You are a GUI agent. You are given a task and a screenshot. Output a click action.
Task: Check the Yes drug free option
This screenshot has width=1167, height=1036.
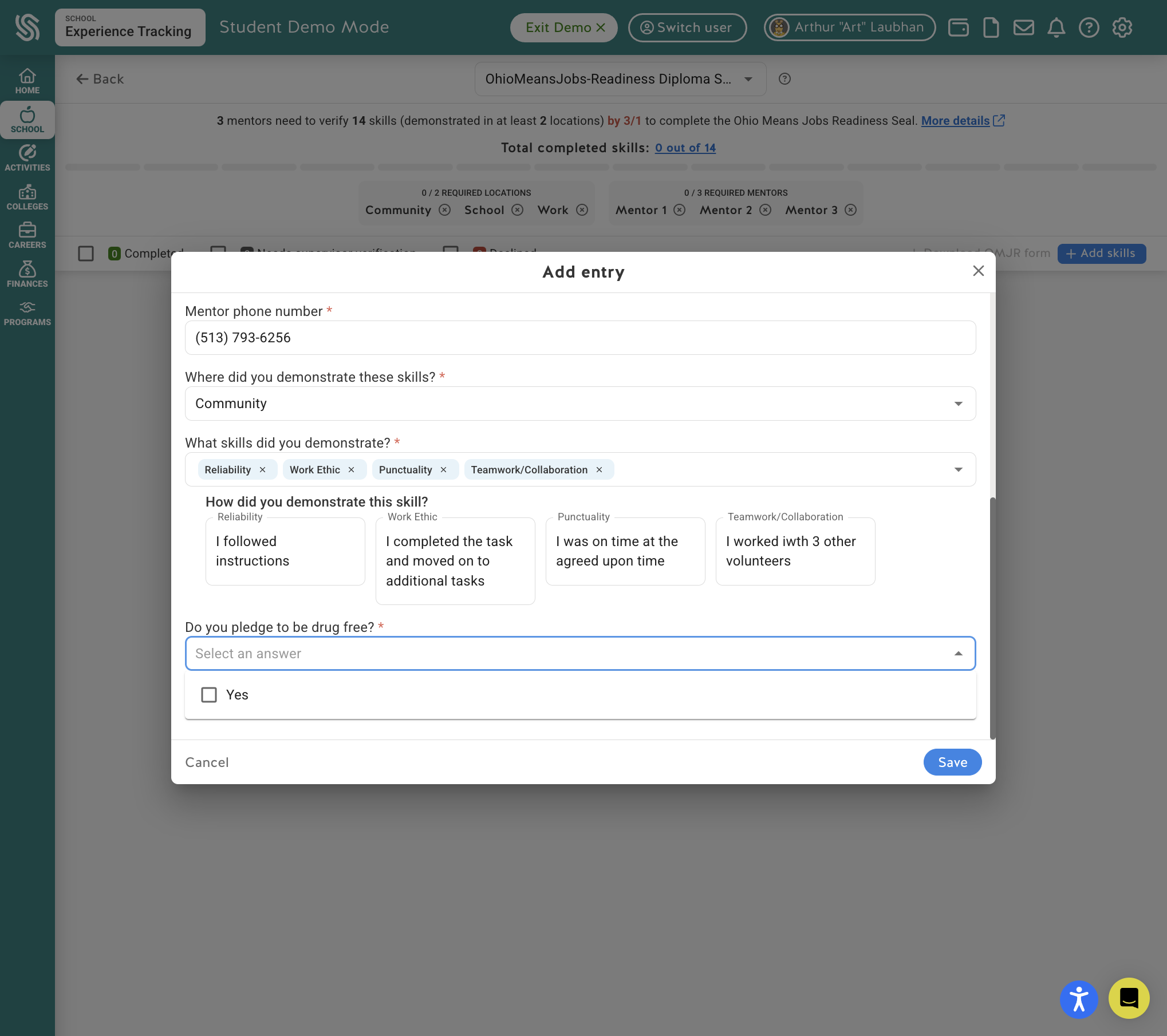[209, 695]
